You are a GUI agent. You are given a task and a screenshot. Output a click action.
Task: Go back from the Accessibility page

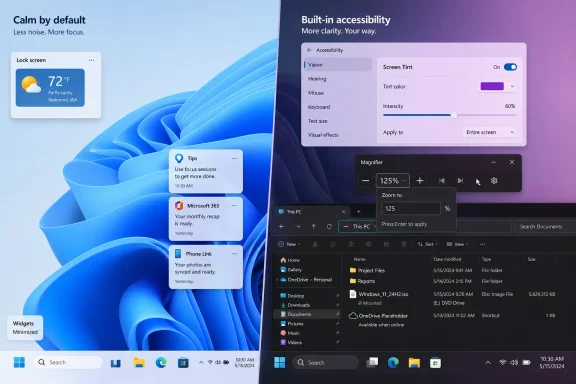click(x=309, y=50)
